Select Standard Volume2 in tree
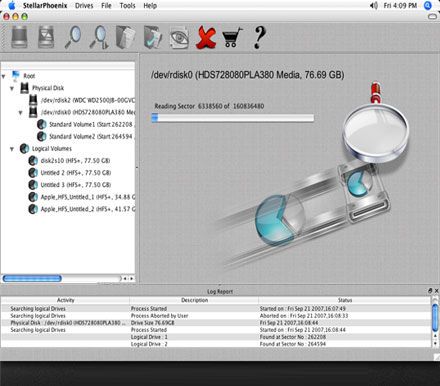Screen dimensions: 440x386 pos(91,136)
